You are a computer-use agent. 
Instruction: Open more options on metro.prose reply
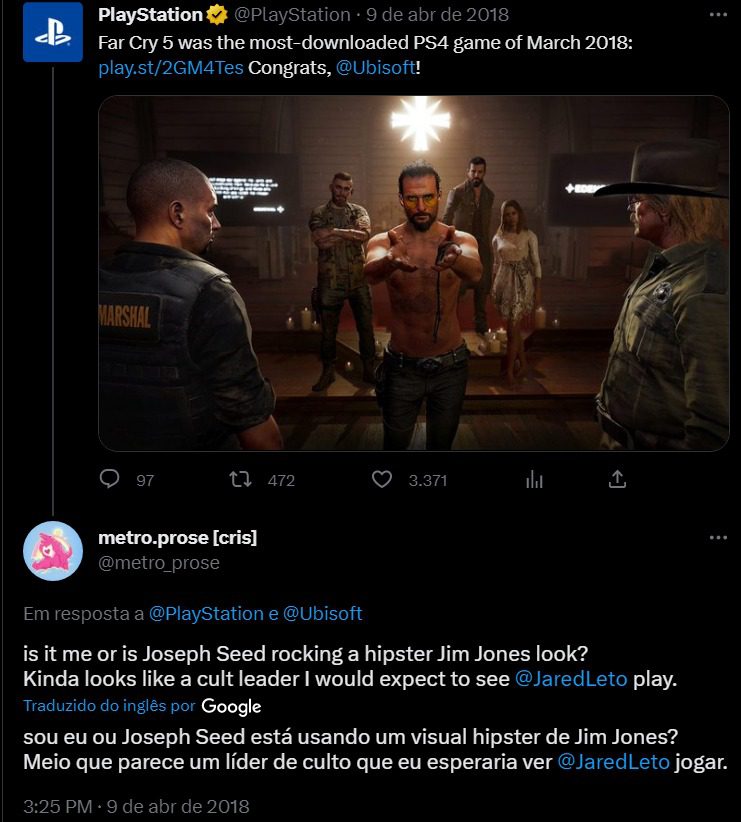(717, 537)
